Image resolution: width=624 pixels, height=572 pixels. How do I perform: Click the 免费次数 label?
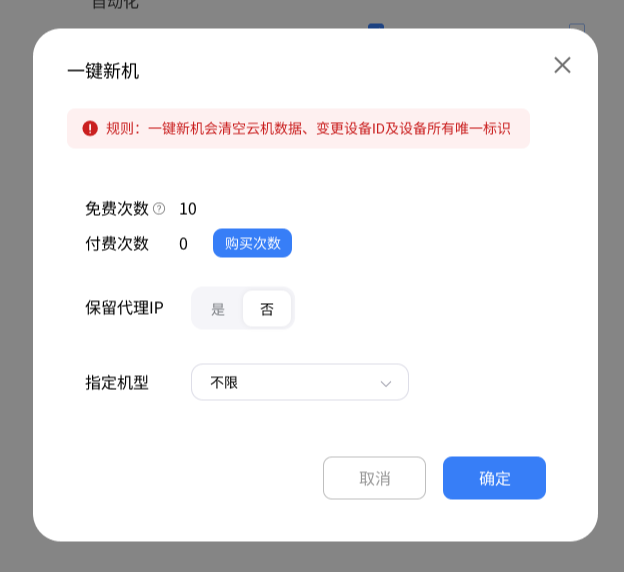pyautogui.click(x=117, y=209)
